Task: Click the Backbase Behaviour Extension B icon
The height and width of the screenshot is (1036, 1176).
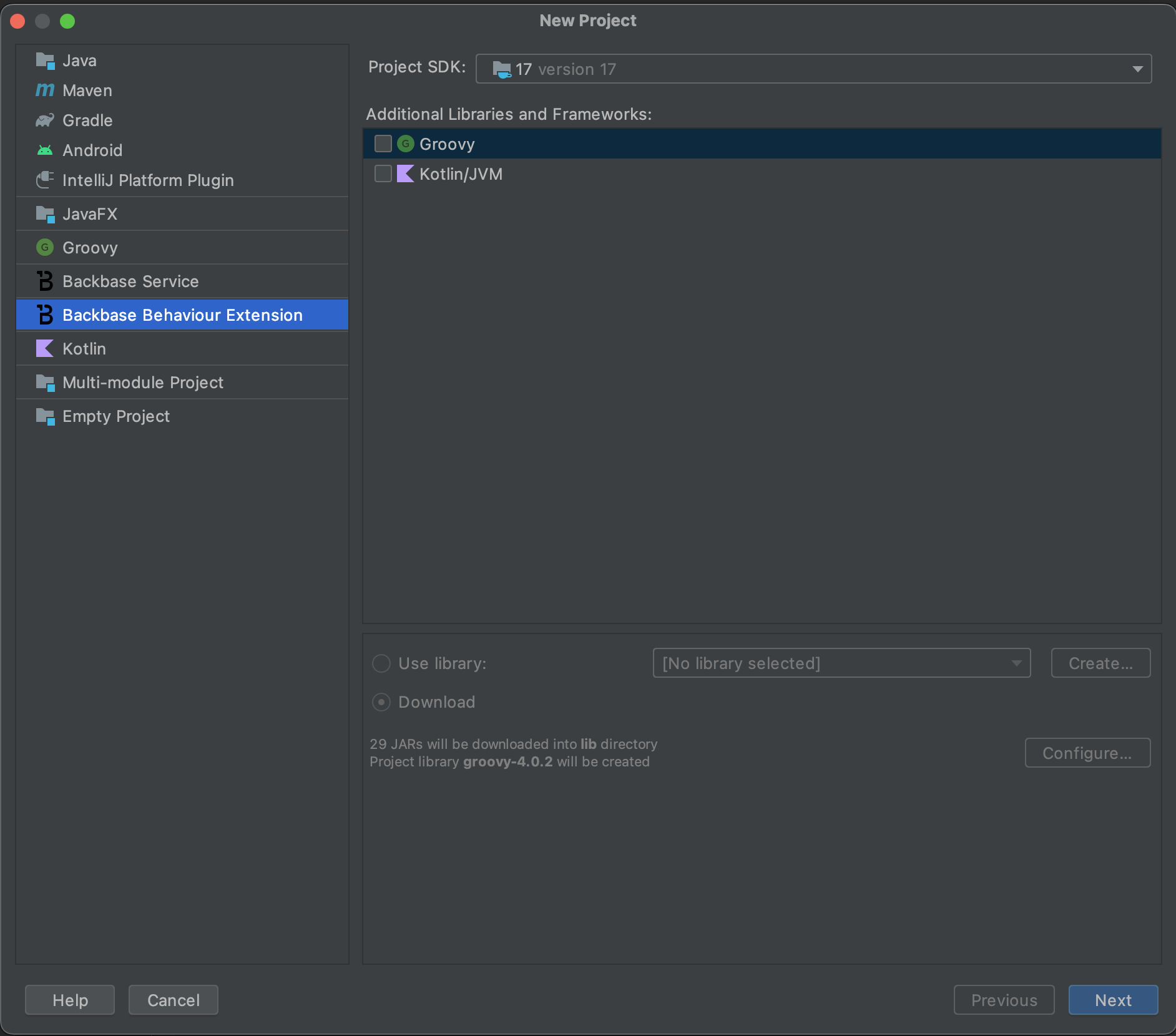Action: point(45,315)
